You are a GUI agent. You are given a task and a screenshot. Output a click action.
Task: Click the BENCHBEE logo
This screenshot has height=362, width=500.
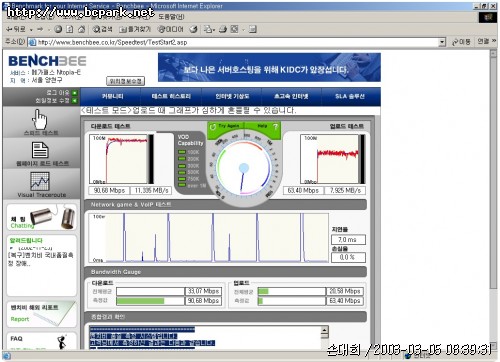(x=47, y=61)
